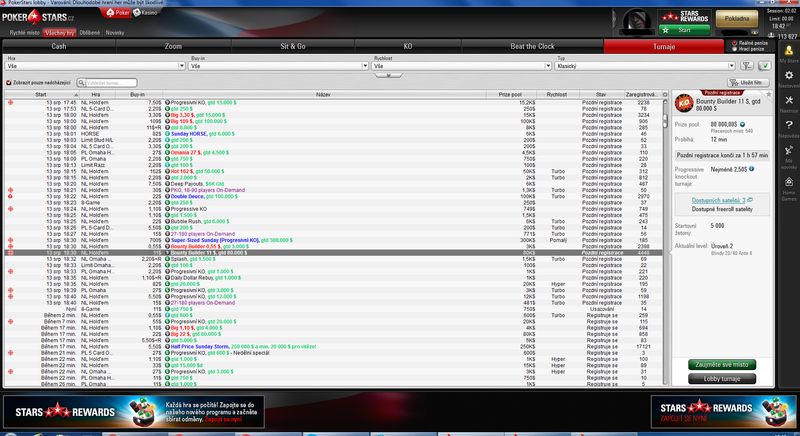Click Stars Rewards Start button
Viewport: 800px width, 436px height.
[684, 30]
